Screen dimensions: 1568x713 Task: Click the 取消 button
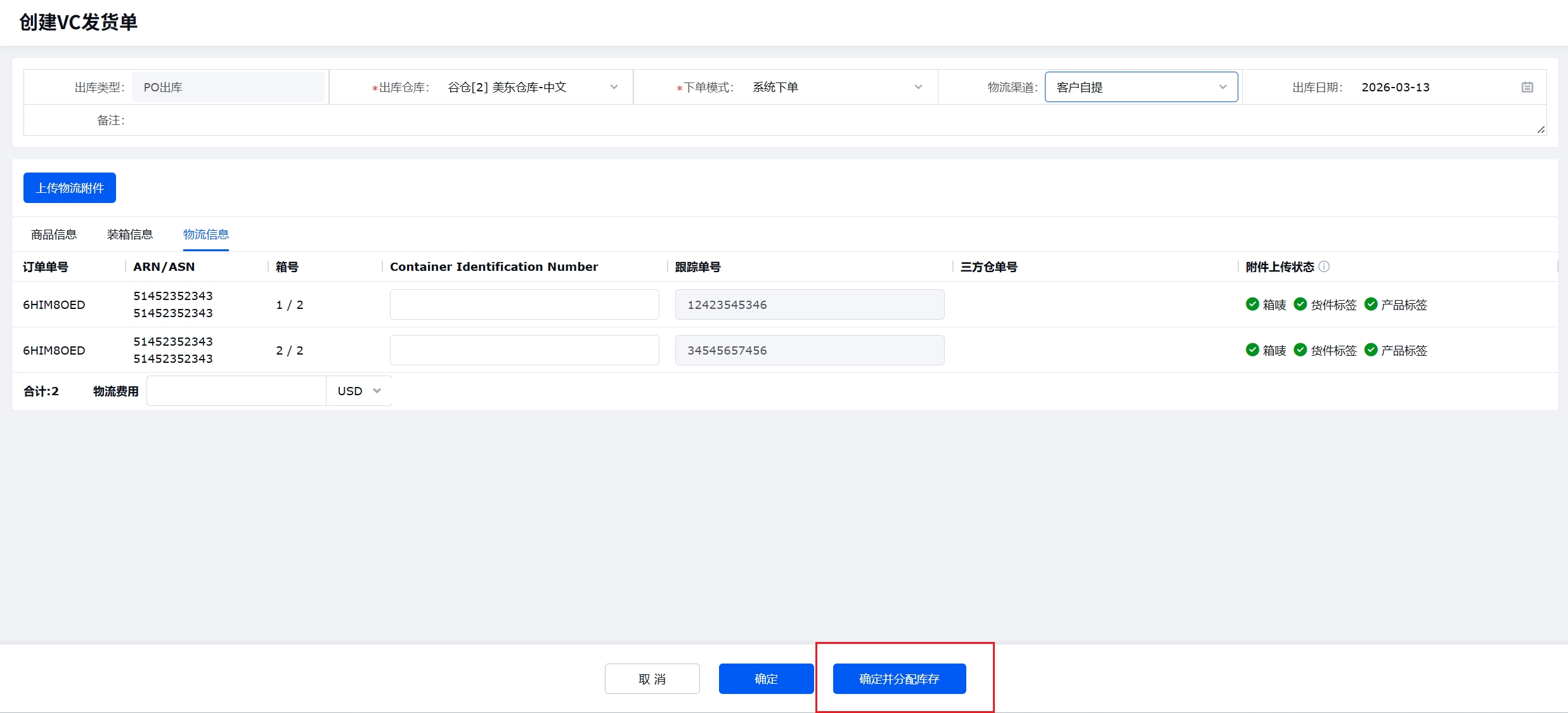pos(652,679)
